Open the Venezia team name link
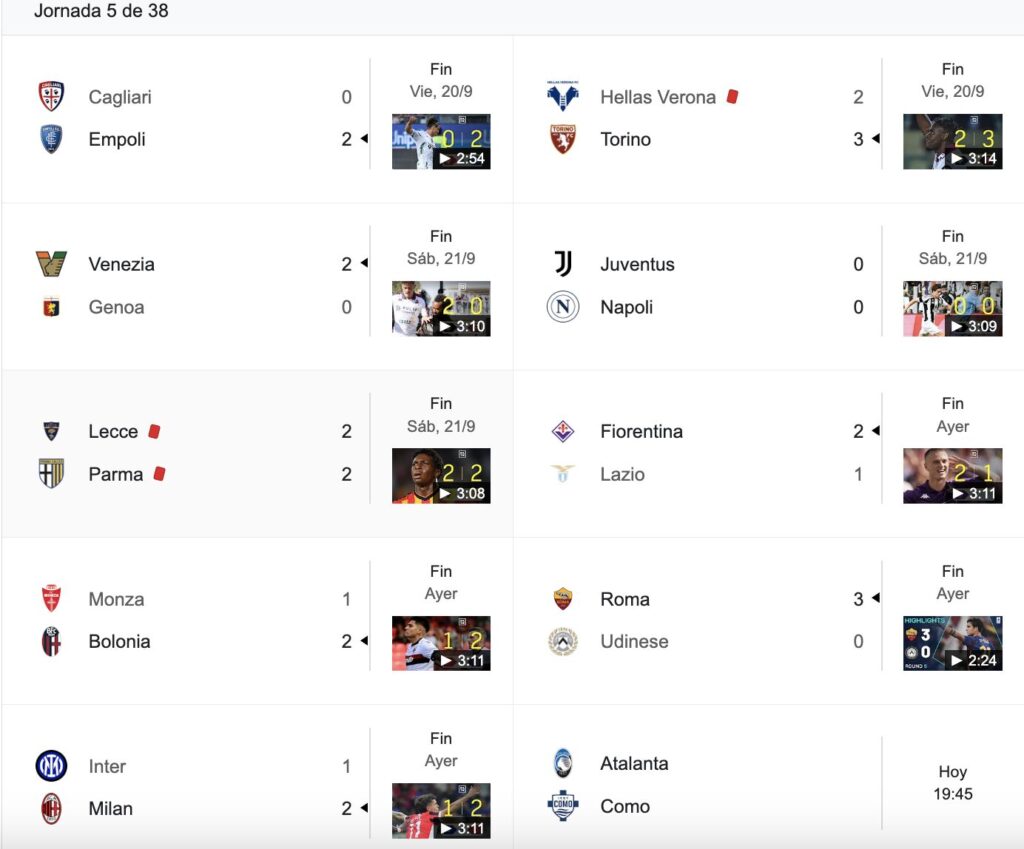 pyautogui.click(x=121, y=264)
